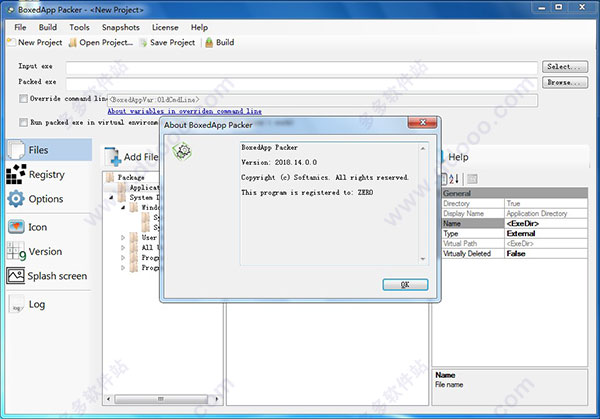Click Browse button for Packed exe

565,82
